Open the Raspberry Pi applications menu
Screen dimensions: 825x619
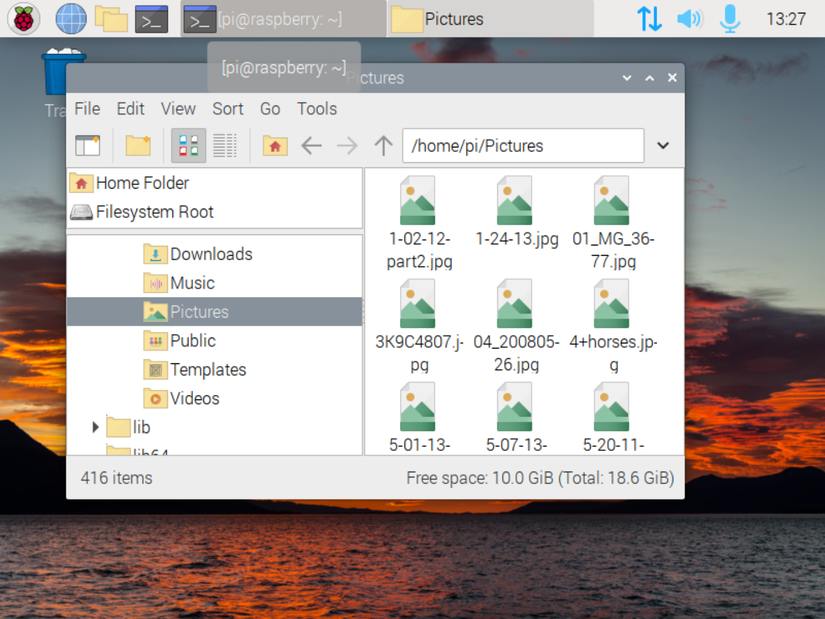[x=24, y=18]
